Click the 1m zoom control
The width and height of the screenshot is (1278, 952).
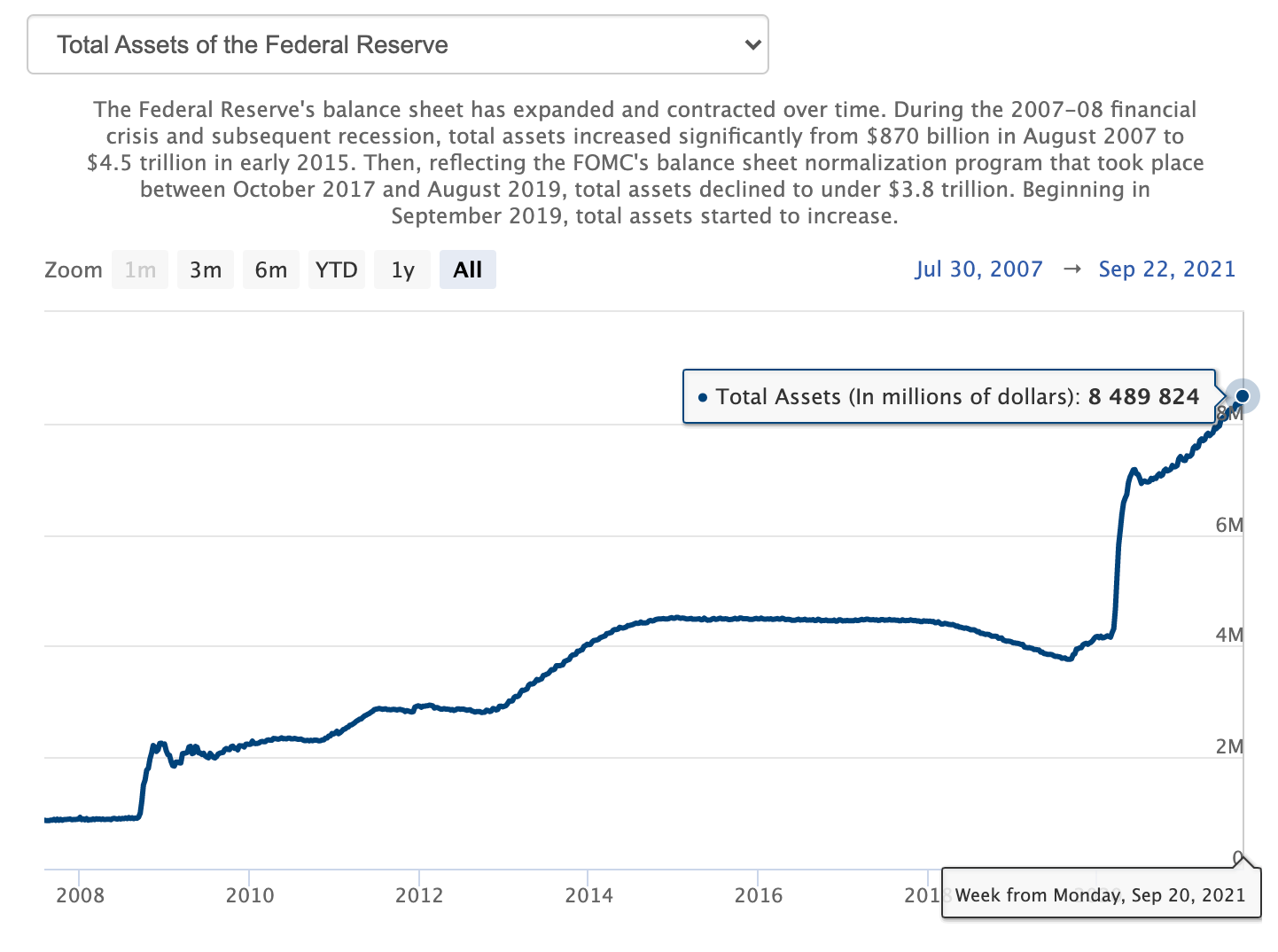[140, 269]
